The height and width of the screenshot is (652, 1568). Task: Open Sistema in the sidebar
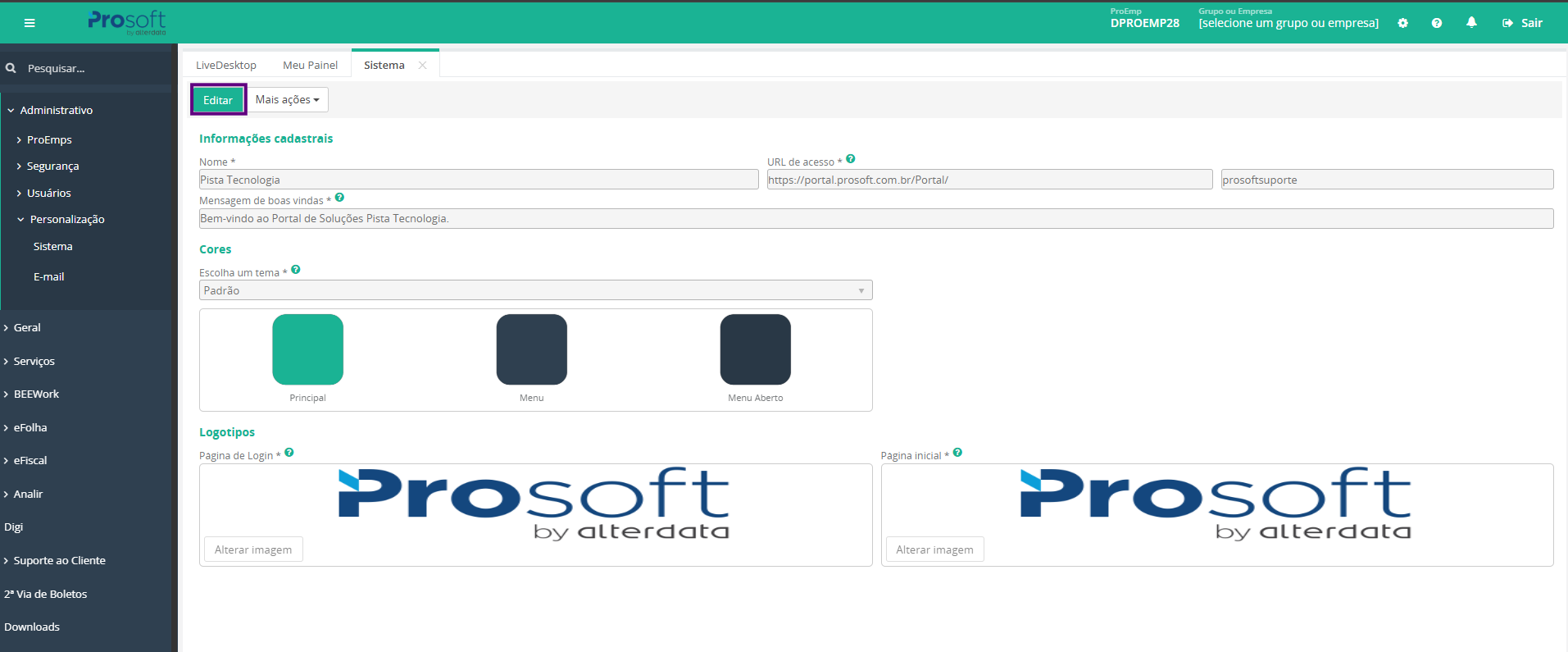(x=53, y=246)
